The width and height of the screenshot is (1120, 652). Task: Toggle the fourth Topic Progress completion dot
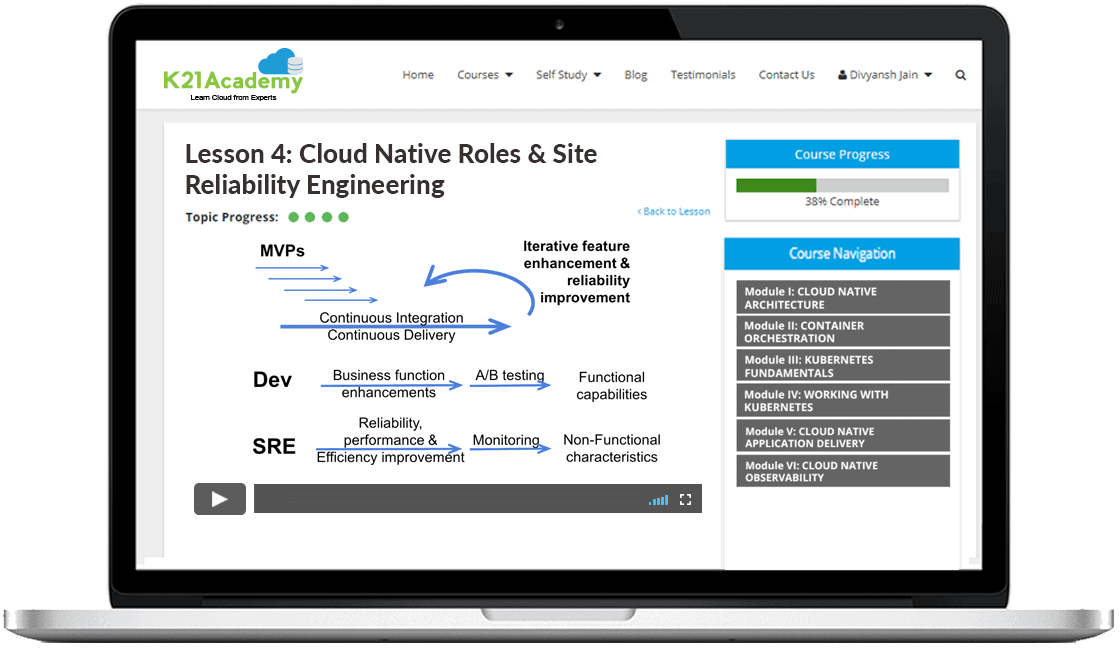click(344, 216)
